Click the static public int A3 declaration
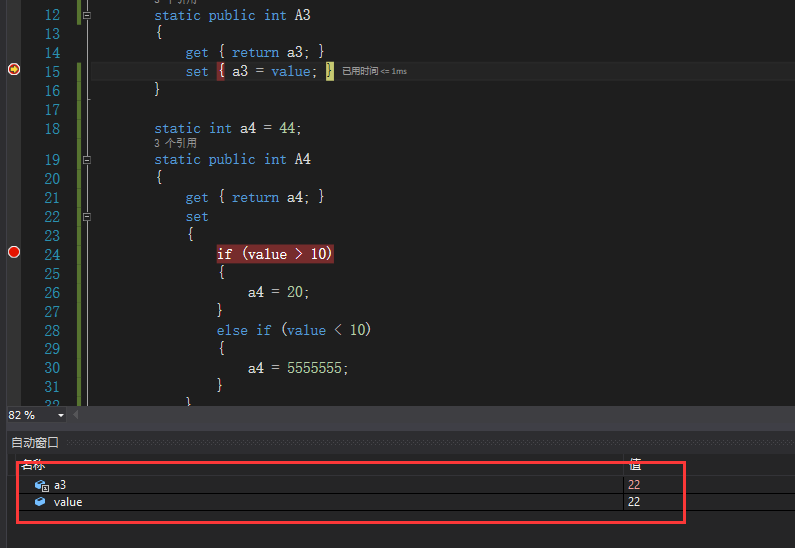The image size is (795, 548). point(232,15)
